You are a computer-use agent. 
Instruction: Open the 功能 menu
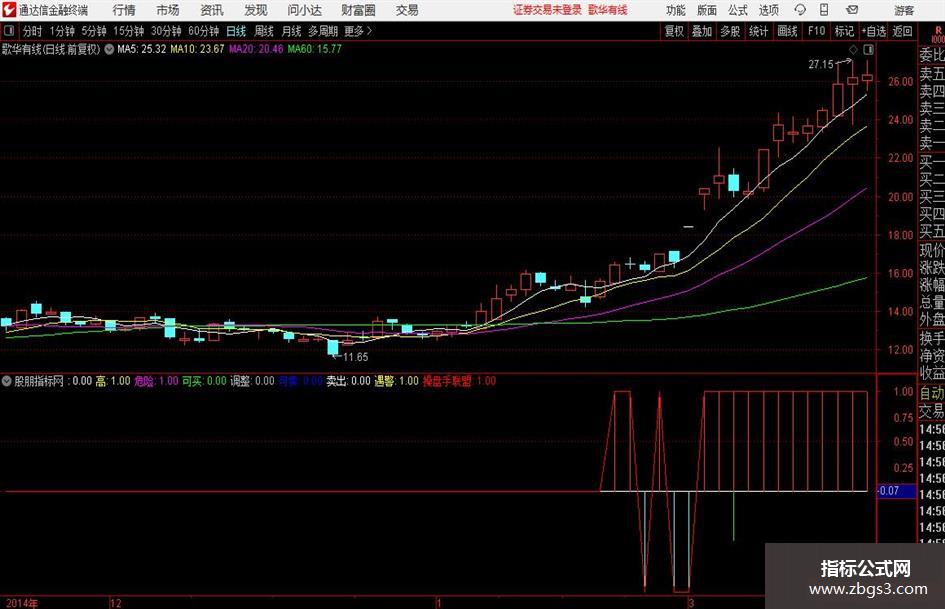tap(676, 10)
